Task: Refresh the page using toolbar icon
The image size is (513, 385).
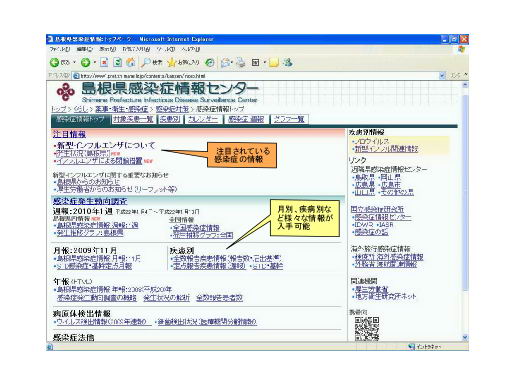Action: point(118,62)
